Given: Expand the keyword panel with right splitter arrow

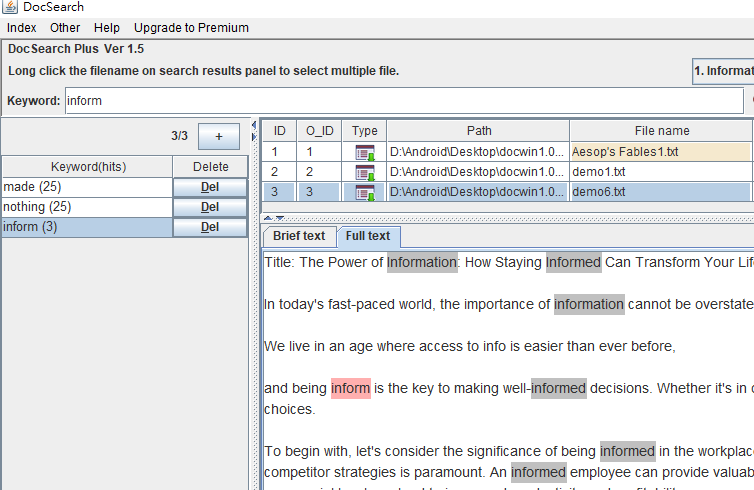Looking at the screenshot, I should click(x=254, y=135).
